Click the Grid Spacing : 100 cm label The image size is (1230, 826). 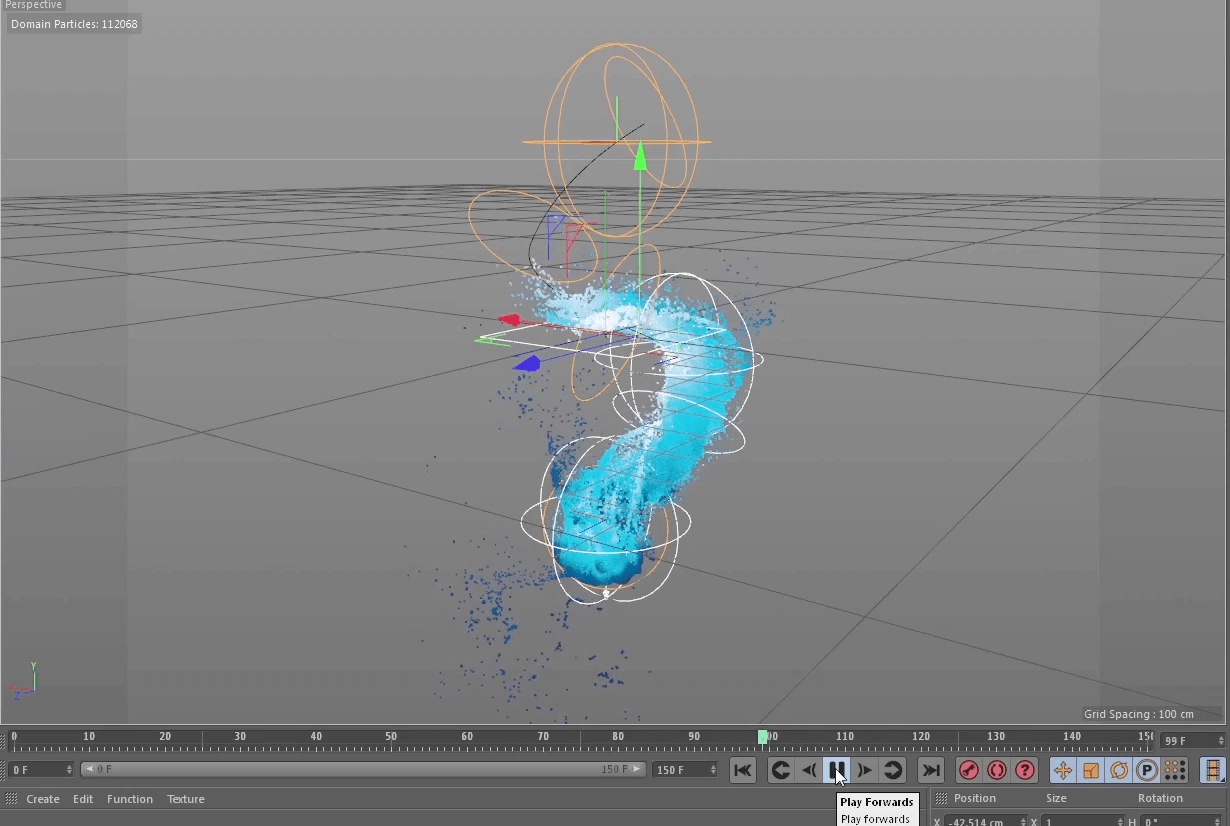tap(1139, 714)
